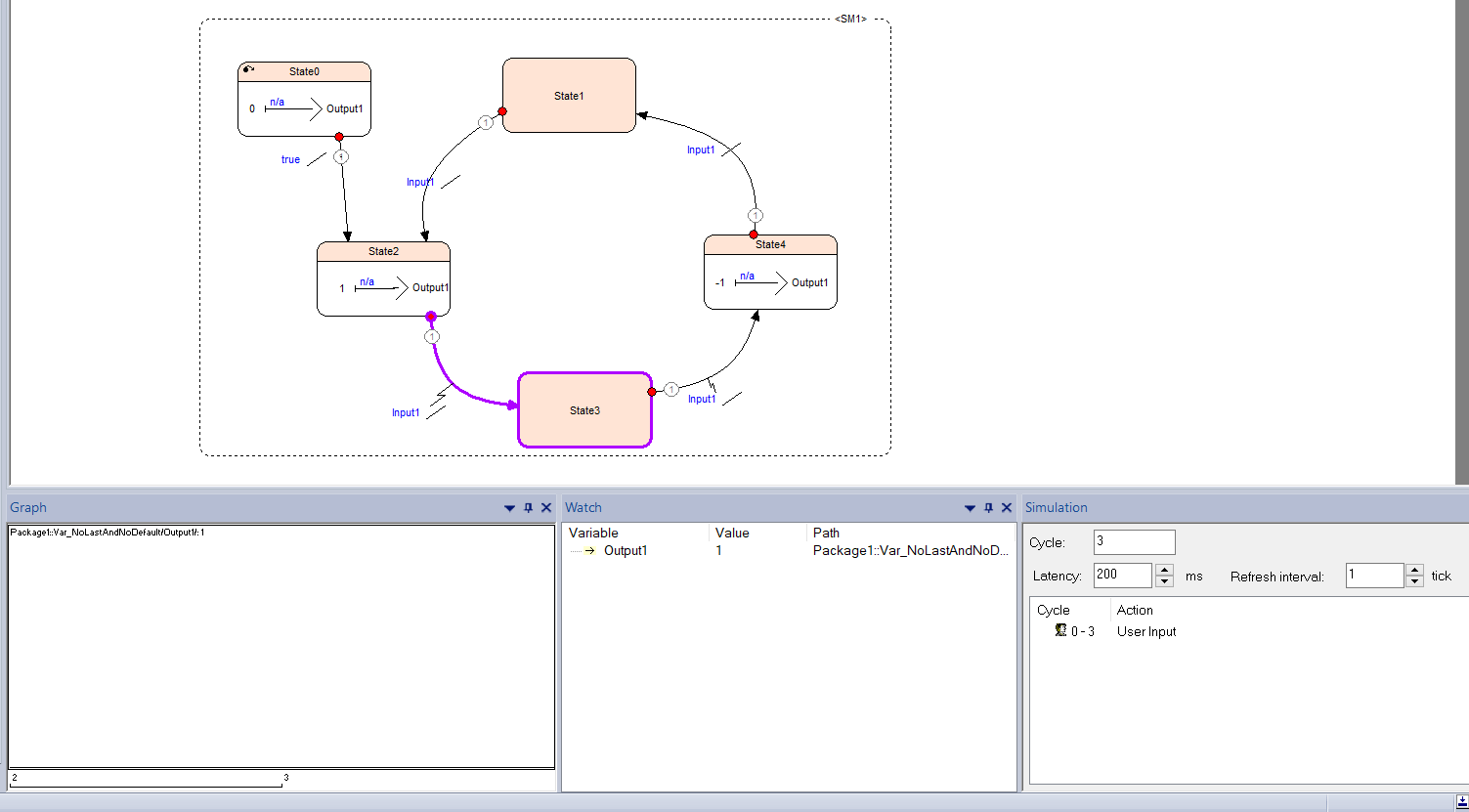Click the constant -1 in State4
The height and width of the screenshot is (812, 1469).
click(x=720, y=282)
